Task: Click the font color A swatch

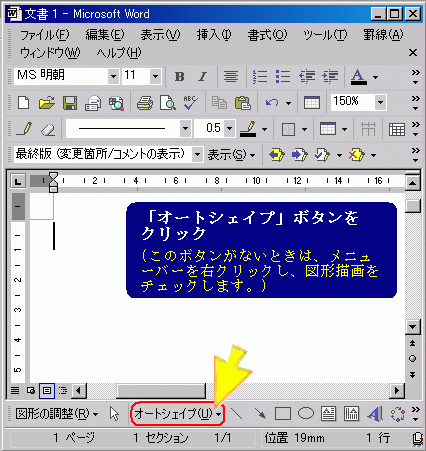Action: click(359, 77)
